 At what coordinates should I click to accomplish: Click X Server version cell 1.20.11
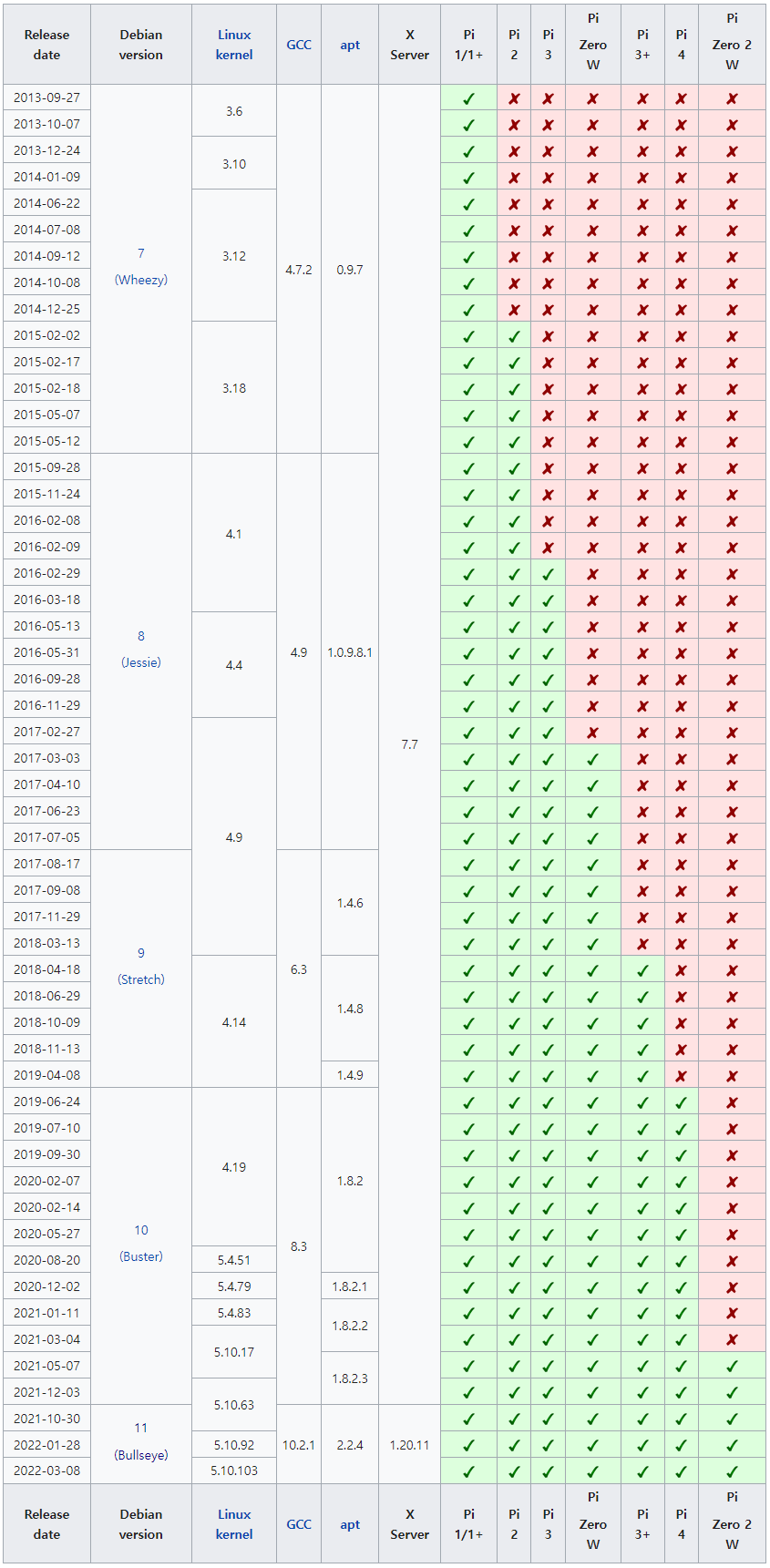(x=410, y=1445)
